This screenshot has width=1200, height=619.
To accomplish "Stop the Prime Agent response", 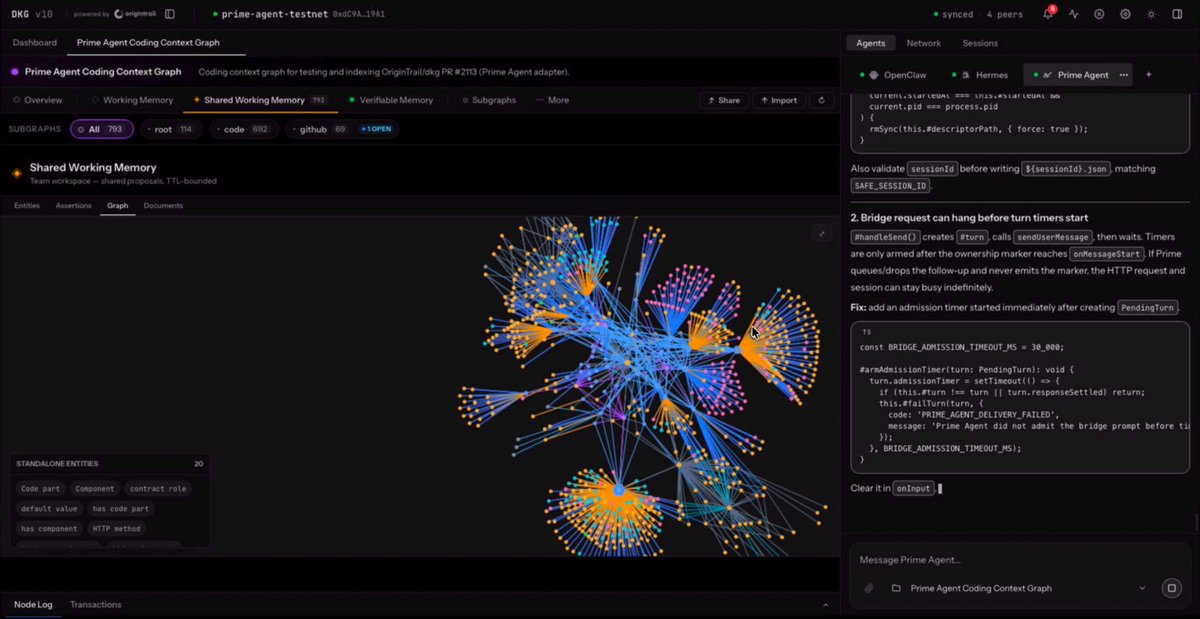I will [1171, 588].
